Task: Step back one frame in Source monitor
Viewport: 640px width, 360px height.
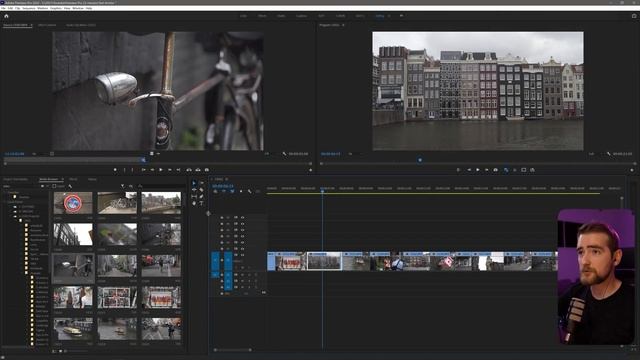Action: pos(152,170)
